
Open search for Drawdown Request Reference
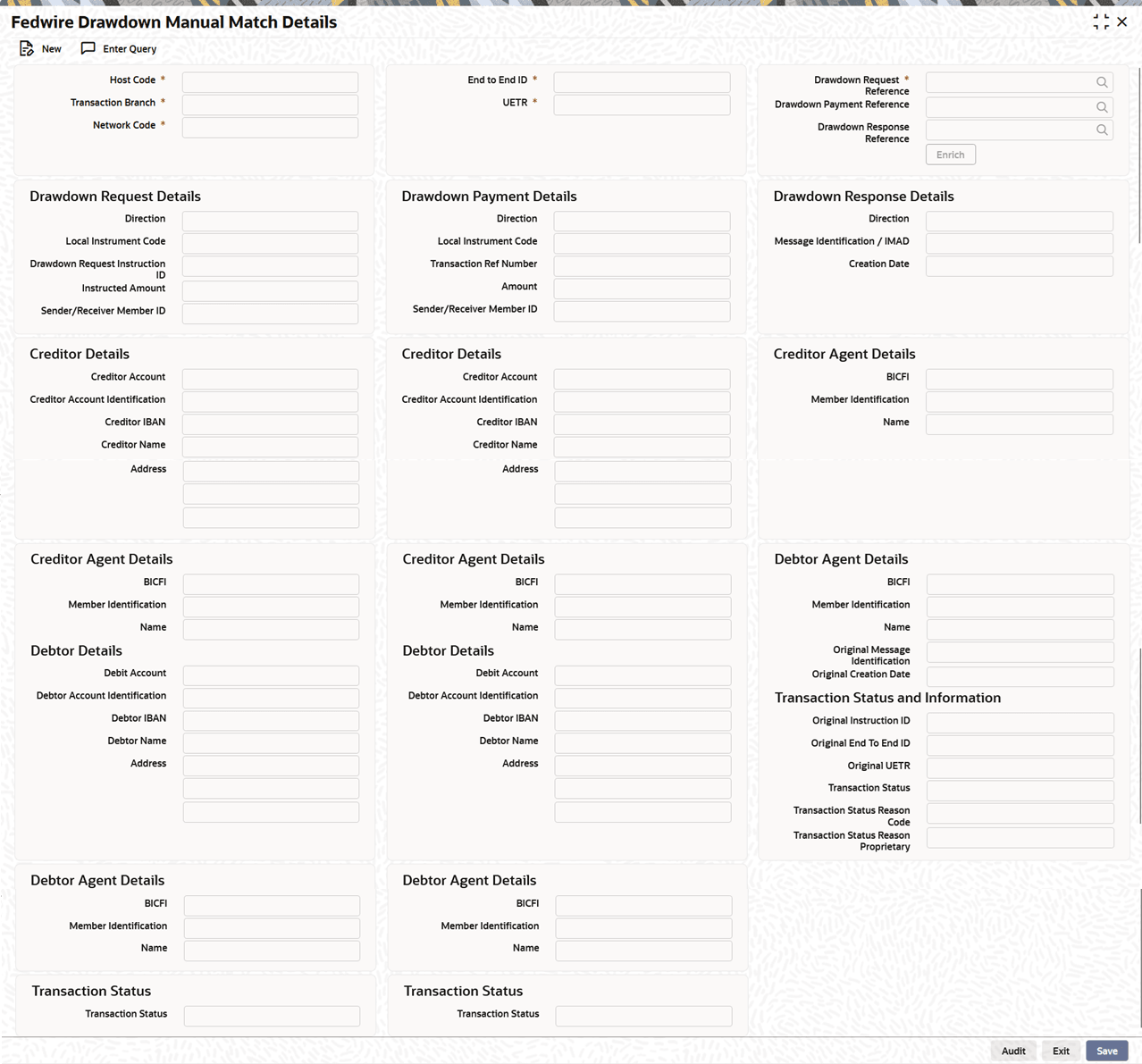point(1102,82)
